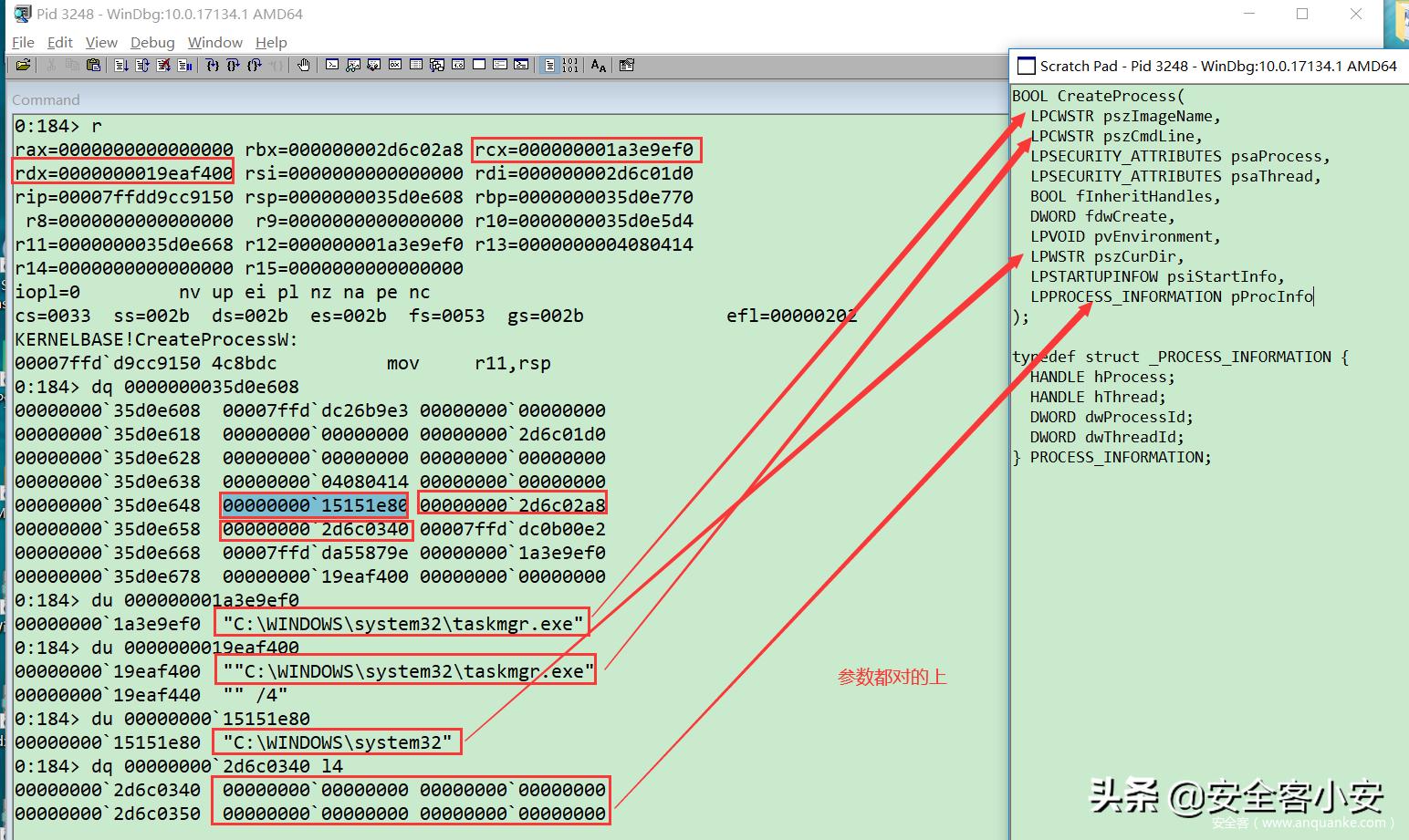Click the Step Into braces icon
Image resolution: width=1409 pixels, height=840 pixels.
[213, 65]
